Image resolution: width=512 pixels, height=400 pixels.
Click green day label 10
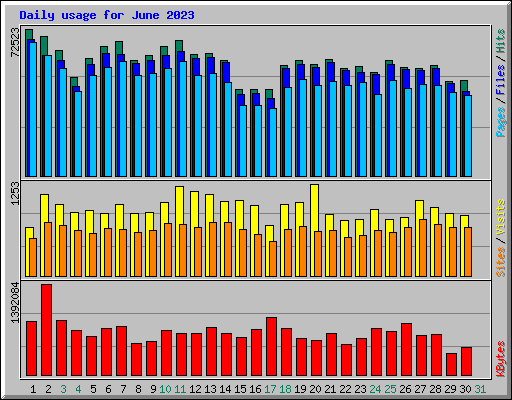point(165,389)
